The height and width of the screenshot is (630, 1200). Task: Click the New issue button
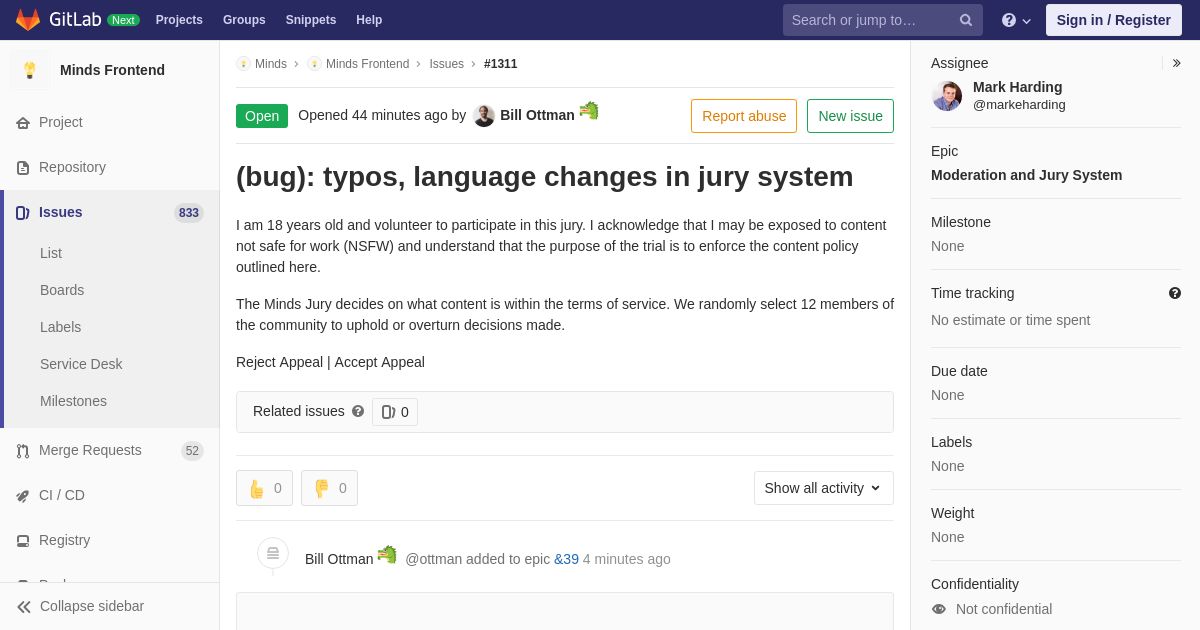pos(850,116)
